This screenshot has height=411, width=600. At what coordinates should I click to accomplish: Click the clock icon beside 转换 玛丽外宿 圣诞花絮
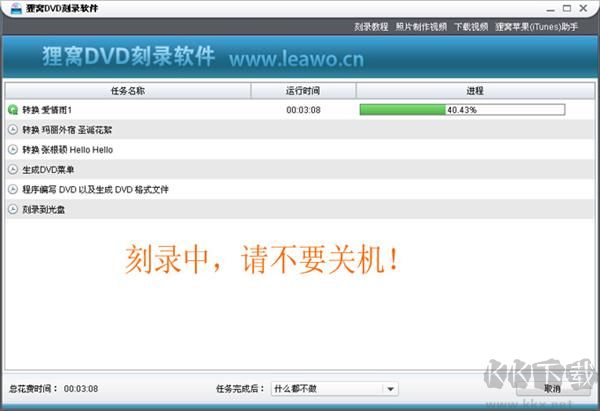[13, 130]
